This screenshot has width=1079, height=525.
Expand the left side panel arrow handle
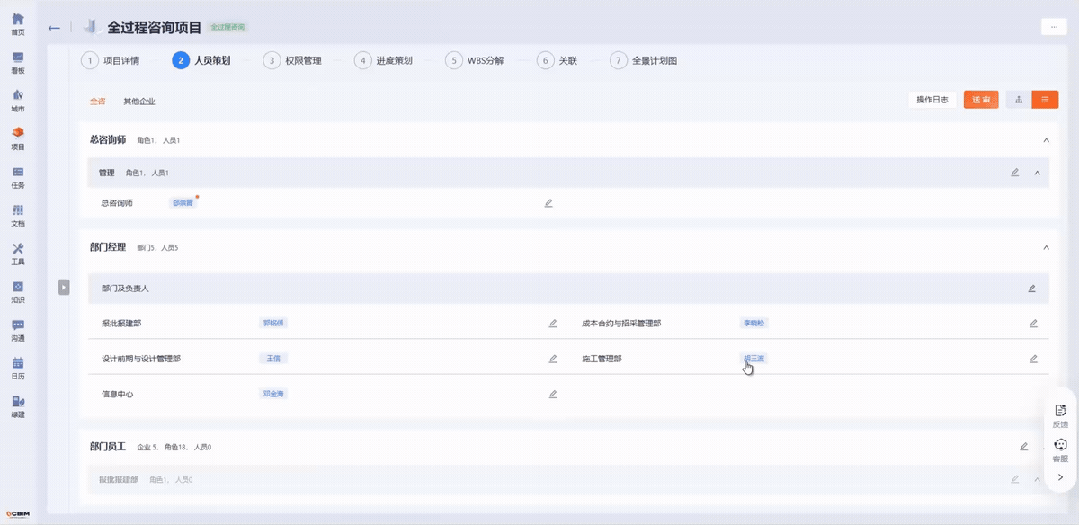click(x=63, y=286)
